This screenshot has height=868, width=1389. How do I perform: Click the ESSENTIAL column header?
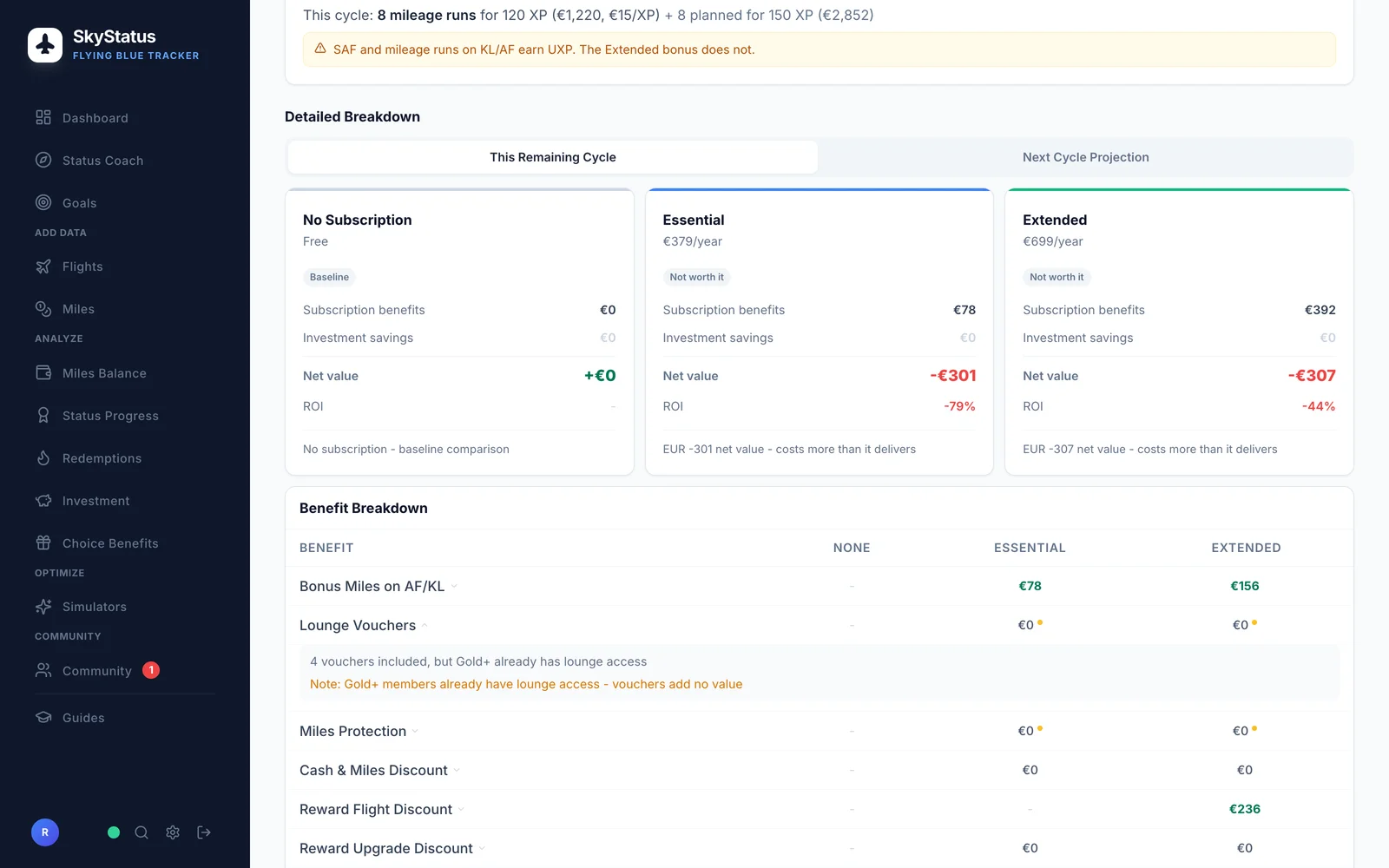point(1030,548)
